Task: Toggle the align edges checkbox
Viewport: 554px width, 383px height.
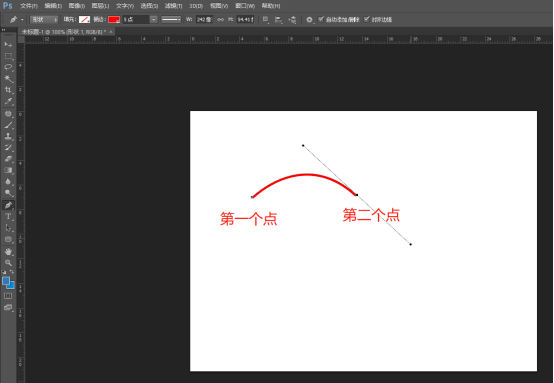Action: (x=366, y=19)
